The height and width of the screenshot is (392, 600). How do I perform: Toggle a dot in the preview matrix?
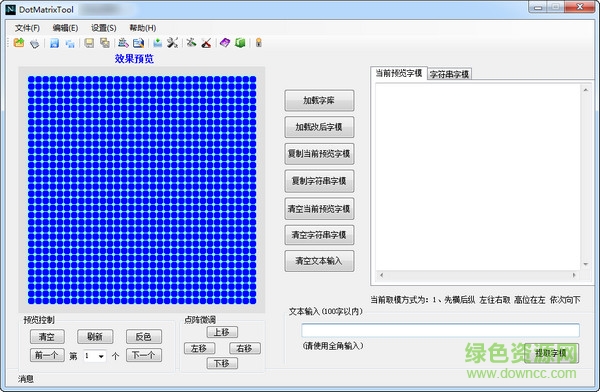point(143,189)
